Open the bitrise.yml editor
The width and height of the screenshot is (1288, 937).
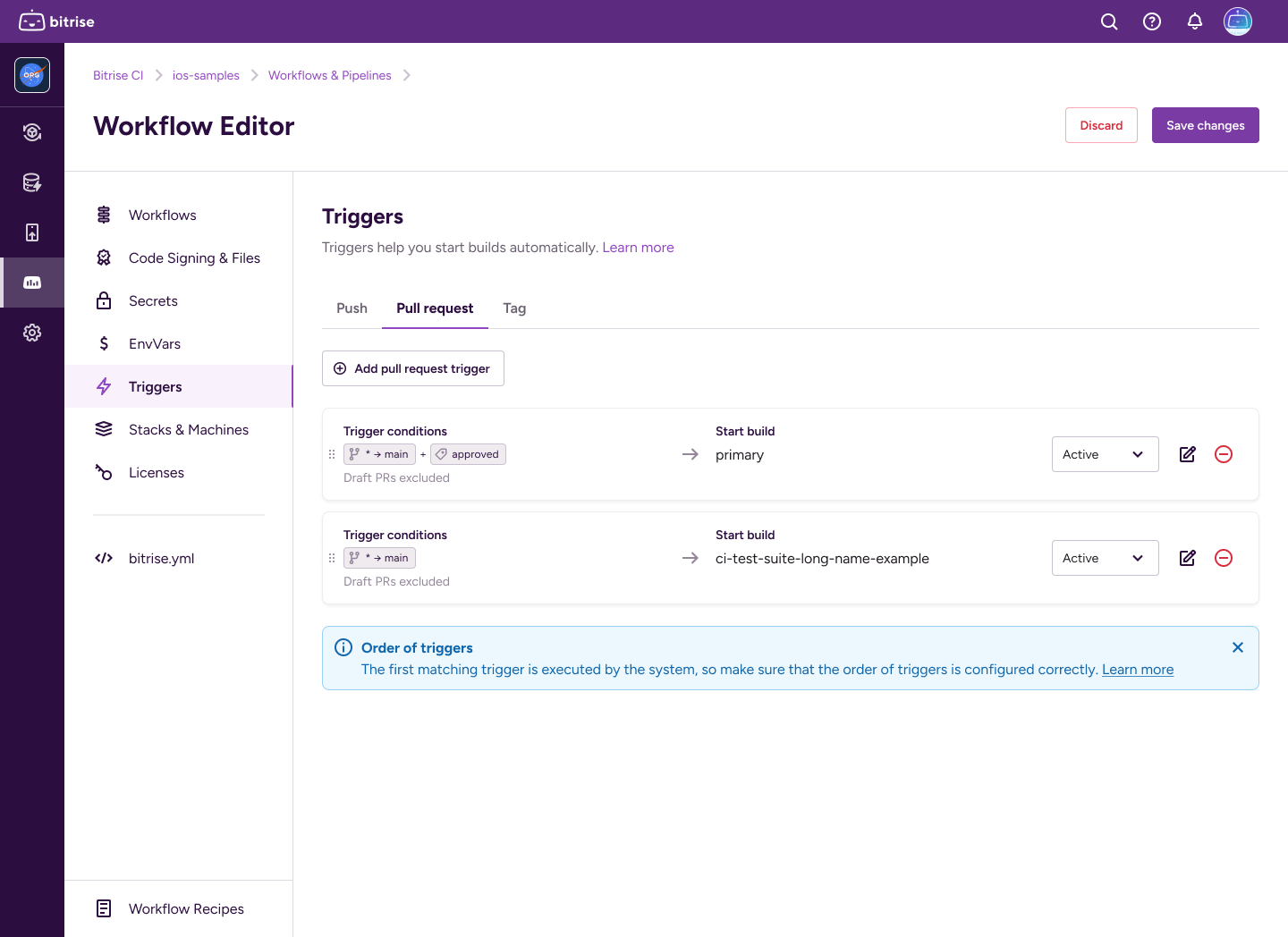pos(161,559)
